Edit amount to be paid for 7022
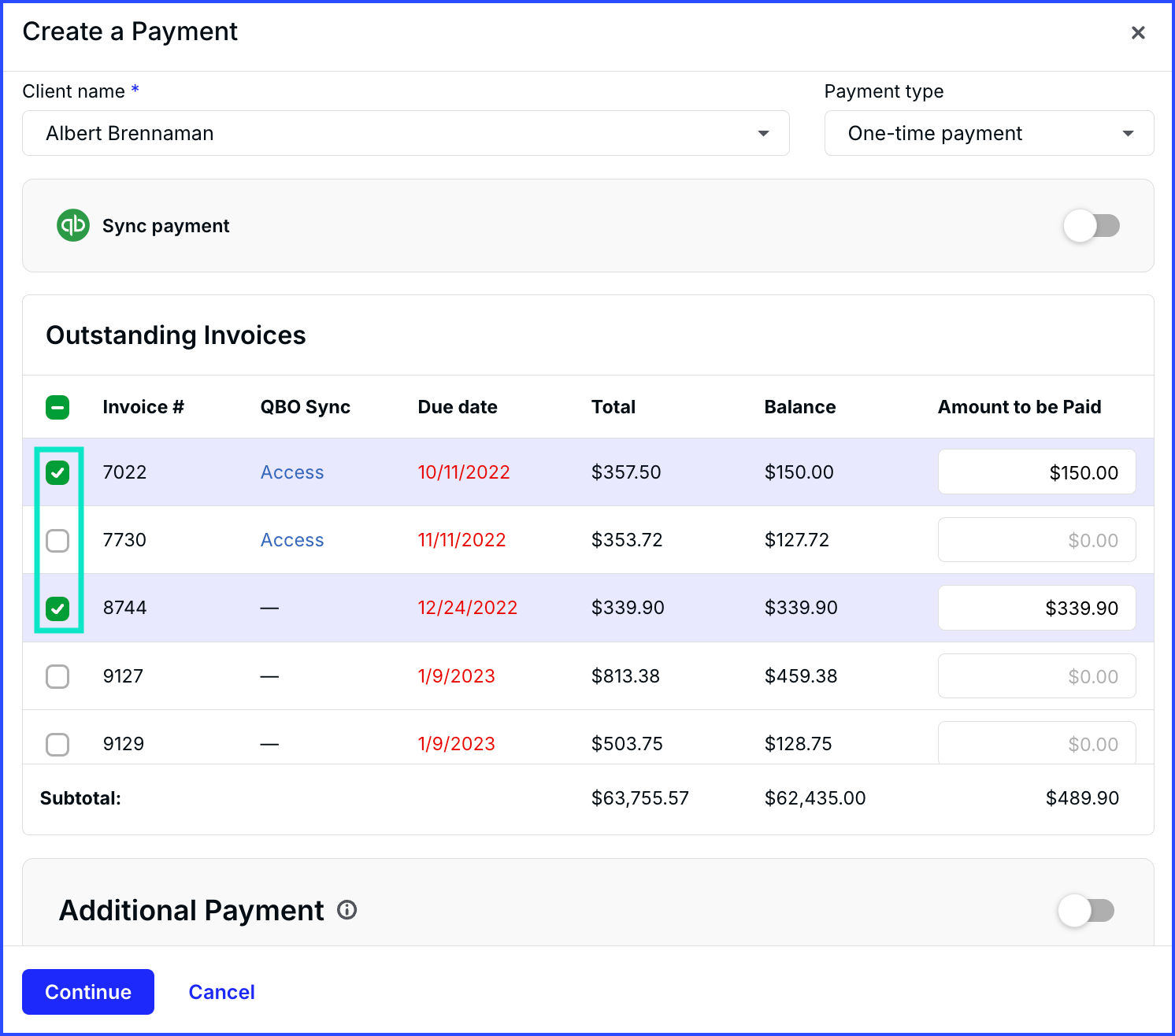 pos(1036,472)
